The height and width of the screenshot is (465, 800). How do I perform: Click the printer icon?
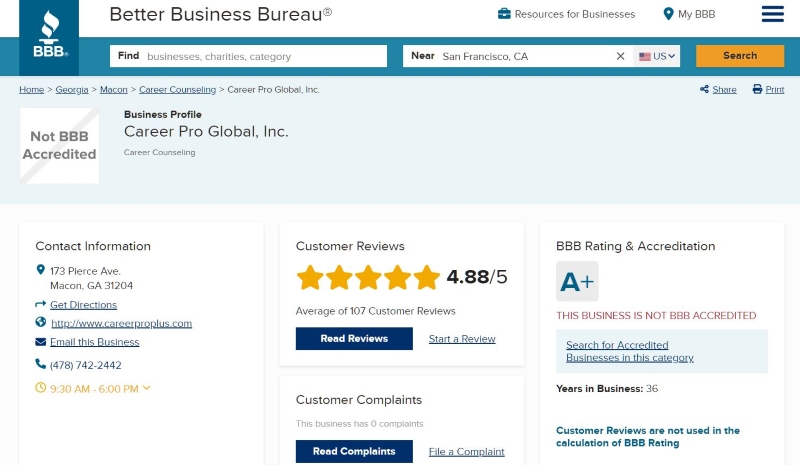click(757, 89)
